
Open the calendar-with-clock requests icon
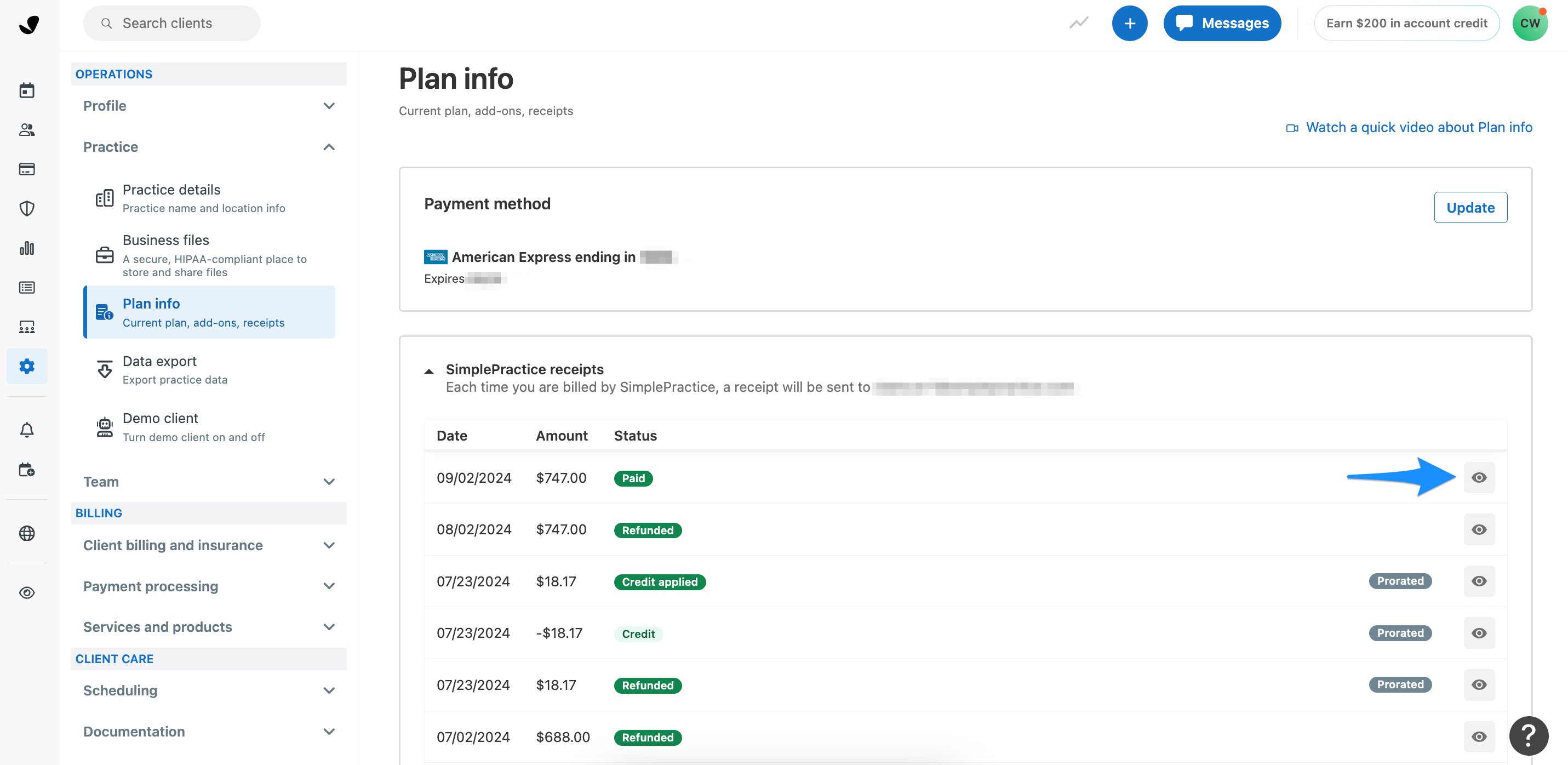coord(27,470)
